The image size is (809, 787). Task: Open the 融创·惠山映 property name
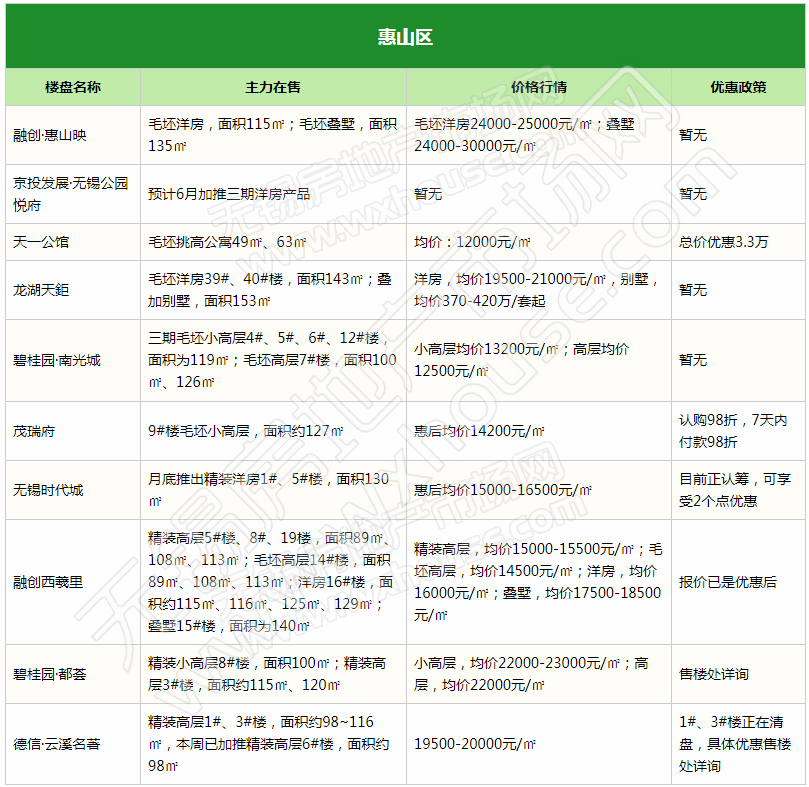[50, 135]
